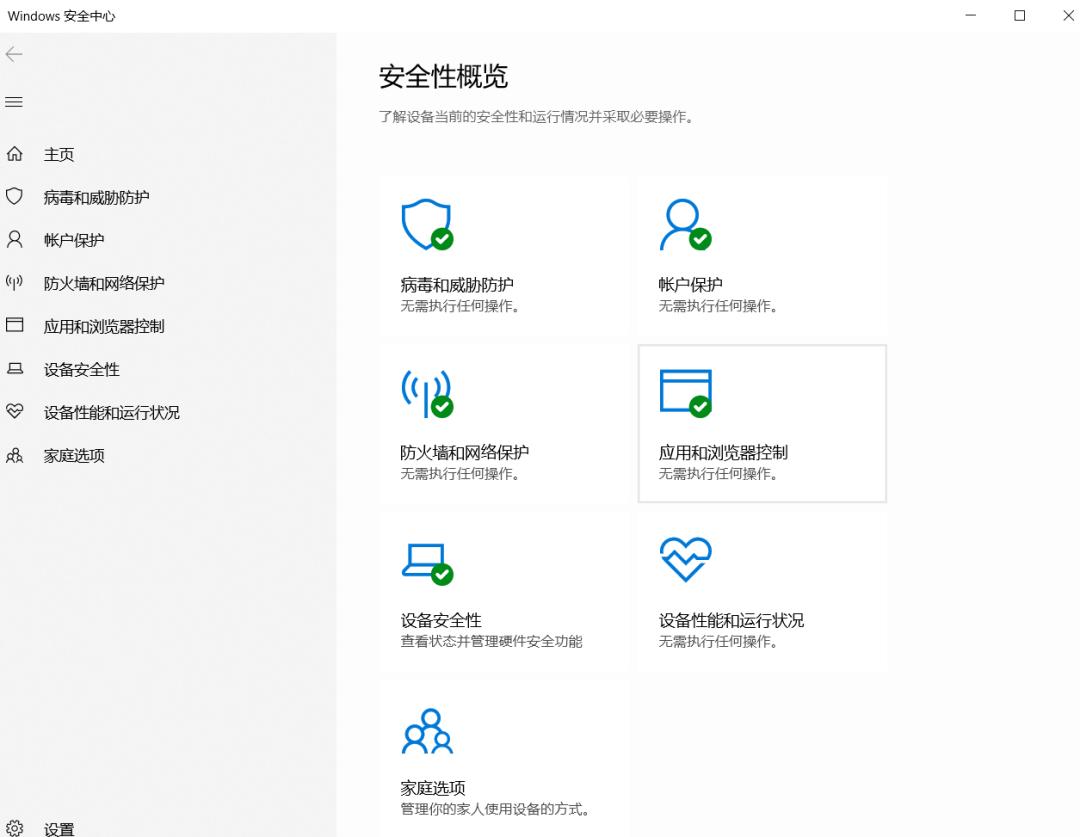The height and width of the screenshot is (837, 1080).
Task: Click the 防火墙和网络保护 network icon
Action: (426, 393)
